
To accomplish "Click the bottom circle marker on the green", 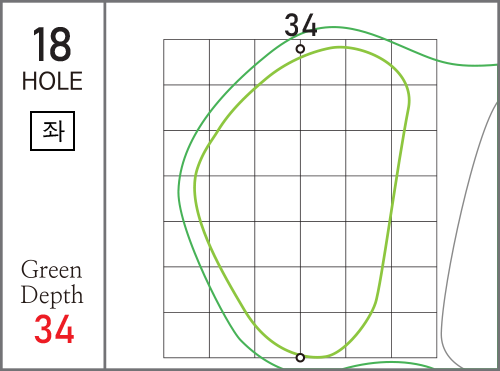I will point(300,358).
